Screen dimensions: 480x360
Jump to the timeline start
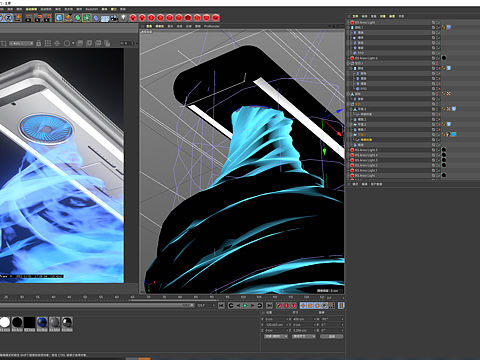pos(221,305)
